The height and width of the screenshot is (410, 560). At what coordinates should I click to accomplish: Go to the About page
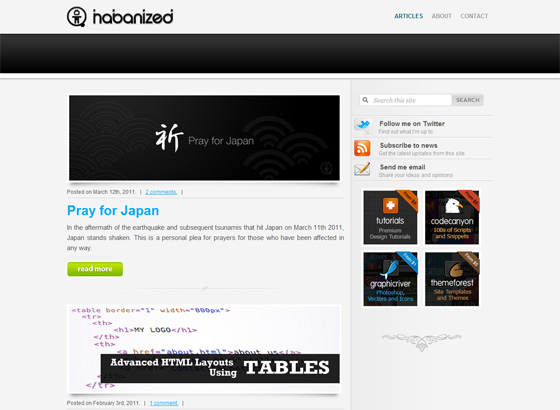[x=441, y=16]
